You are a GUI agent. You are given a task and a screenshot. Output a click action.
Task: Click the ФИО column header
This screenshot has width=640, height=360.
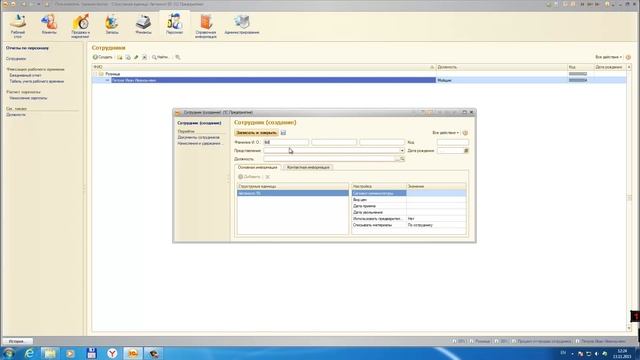[264, 67]
